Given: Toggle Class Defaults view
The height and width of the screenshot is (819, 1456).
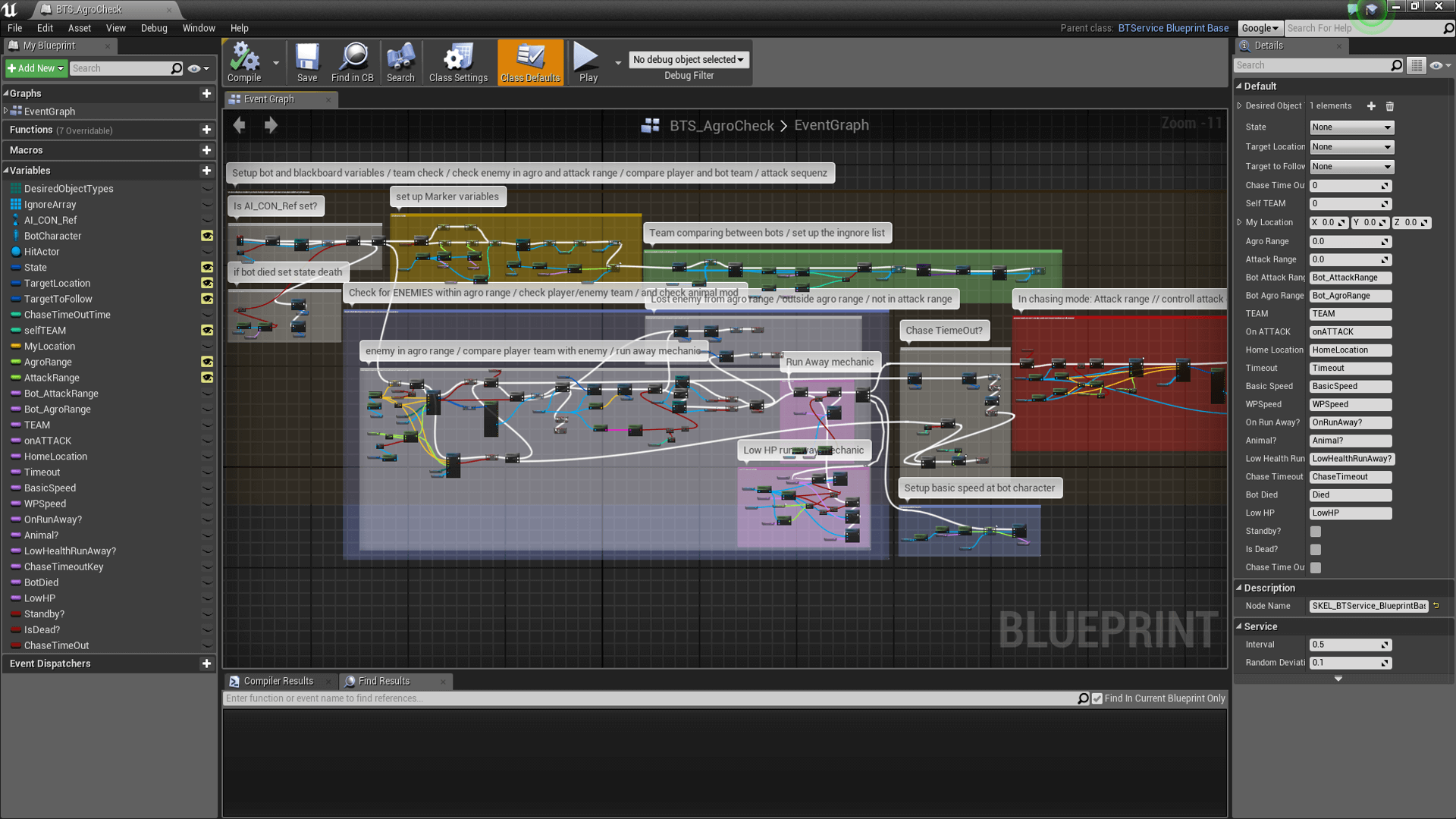Looking at the screenshot, I should (530, 62).
